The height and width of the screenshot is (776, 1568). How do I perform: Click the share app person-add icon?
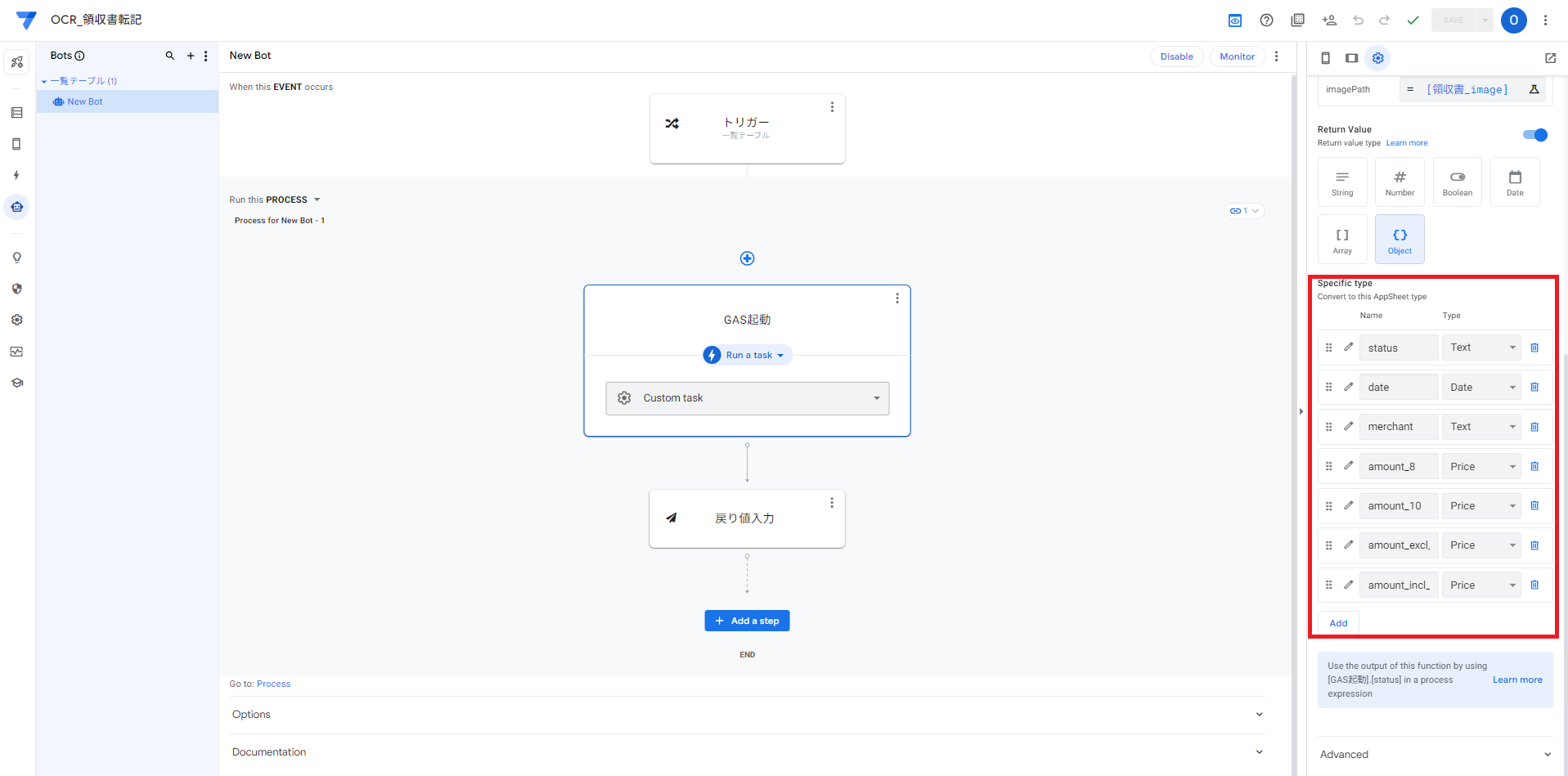[1329, 20]
